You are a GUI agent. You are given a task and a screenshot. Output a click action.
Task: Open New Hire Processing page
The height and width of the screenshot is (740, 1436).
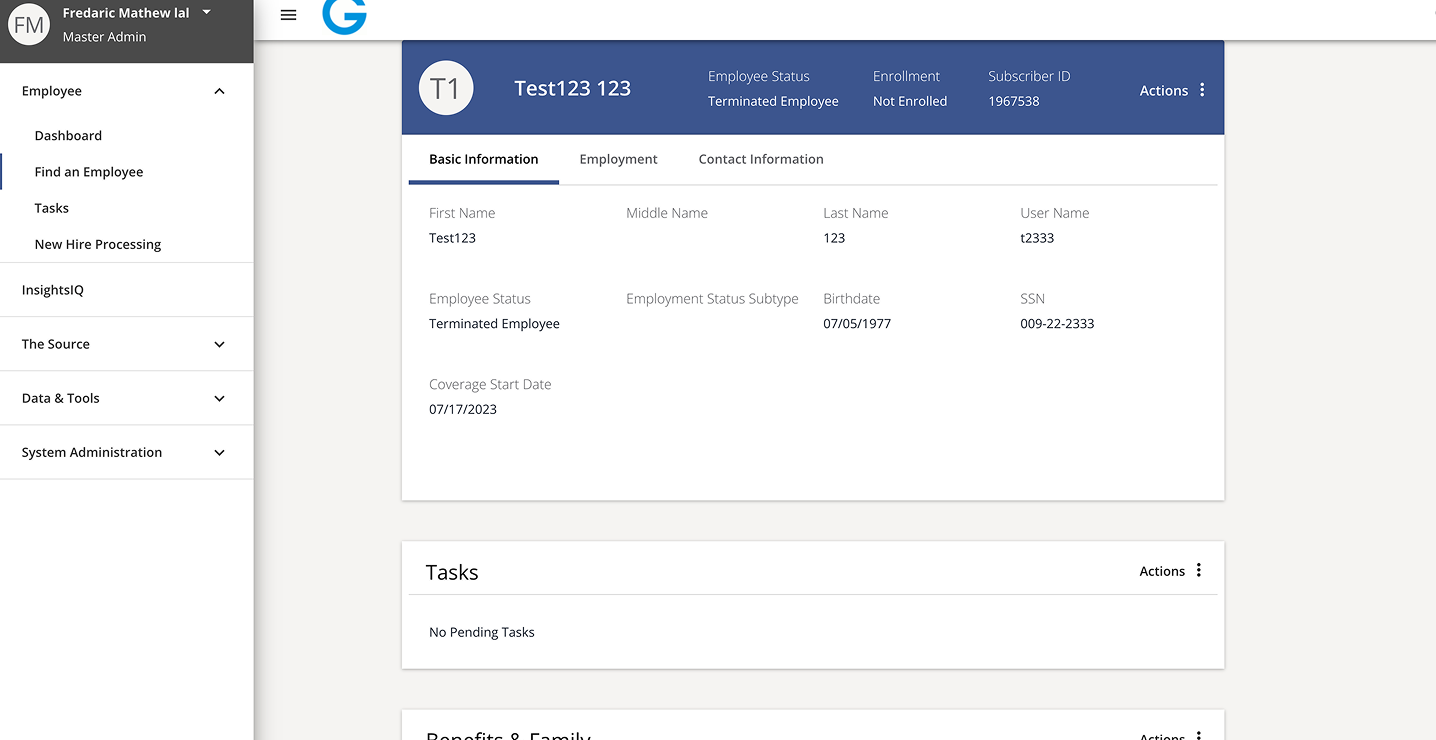pyautogui.click(x=97, y=244)
